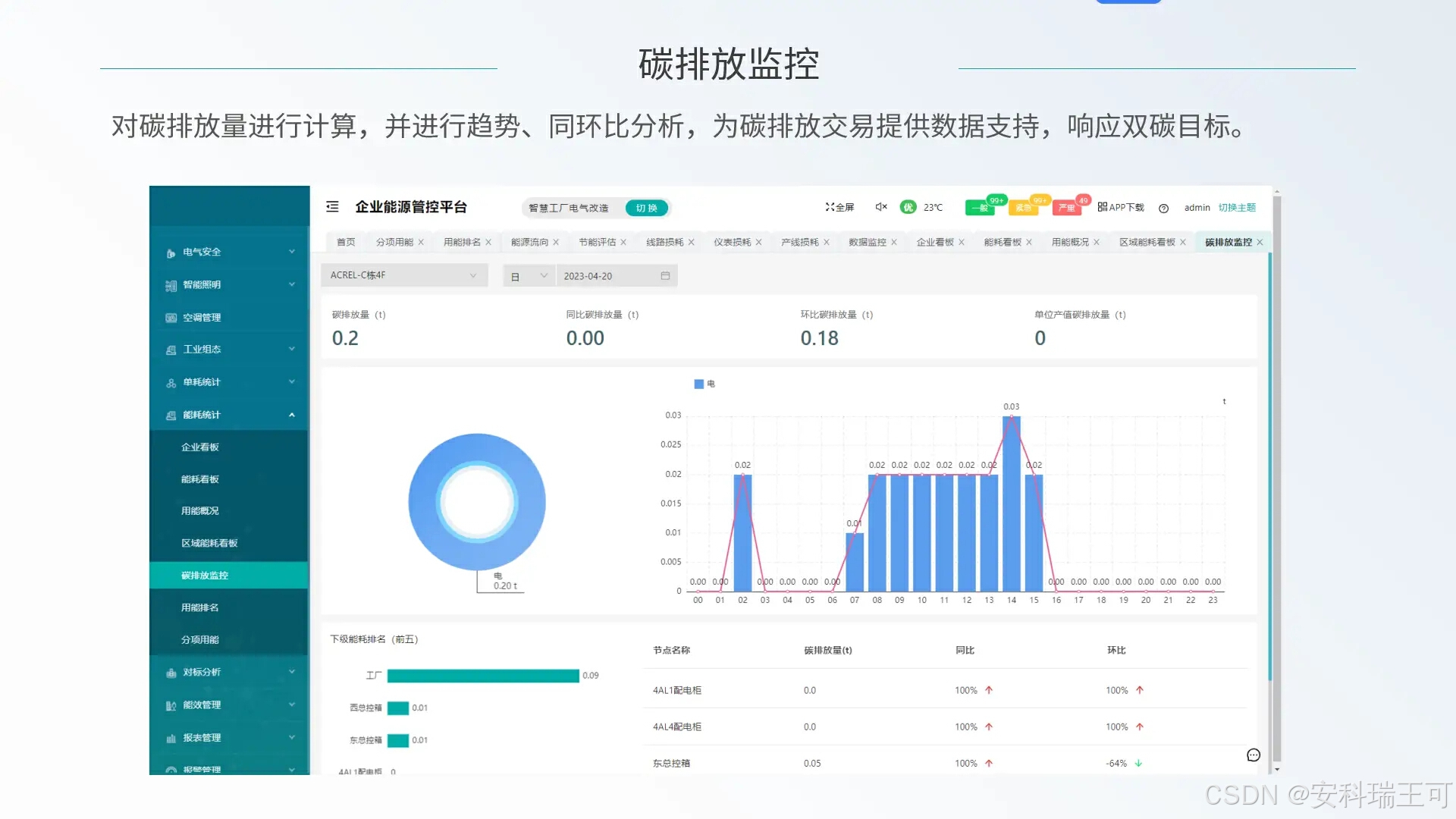1456x819 pixels.
Task: Open the chat bubble icon at bottom right
Action: pyautogui.click(x=1253, y=755)
